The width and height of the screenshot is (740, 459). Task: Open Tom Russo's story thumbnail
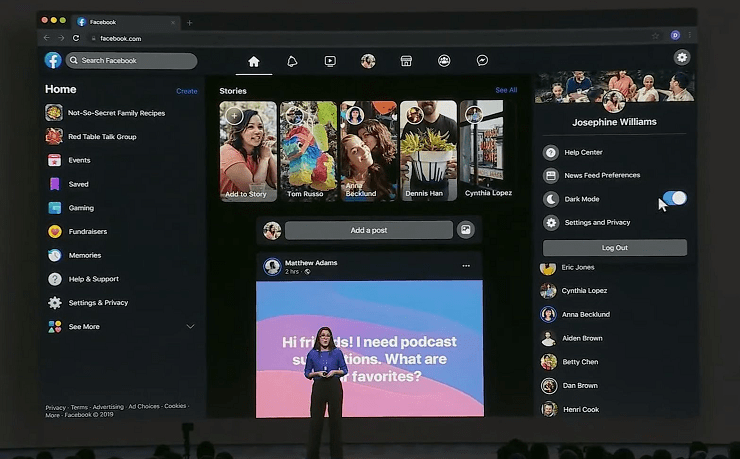[308, 151]
